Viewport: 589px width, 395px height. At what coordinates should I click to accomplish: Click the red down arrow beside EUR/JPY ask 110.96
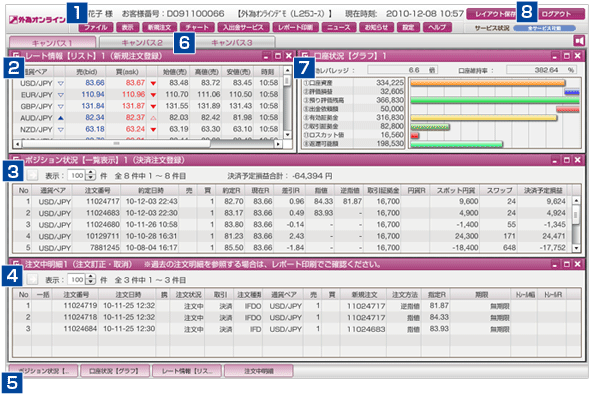[153, 95]
